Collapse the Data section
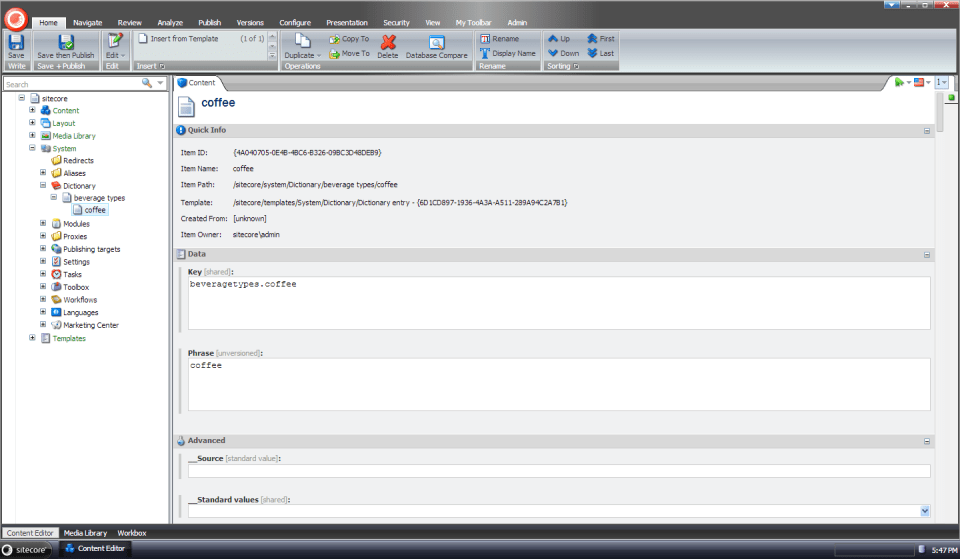Viewport: 960px width, 559px height. [x=927, y=255]
